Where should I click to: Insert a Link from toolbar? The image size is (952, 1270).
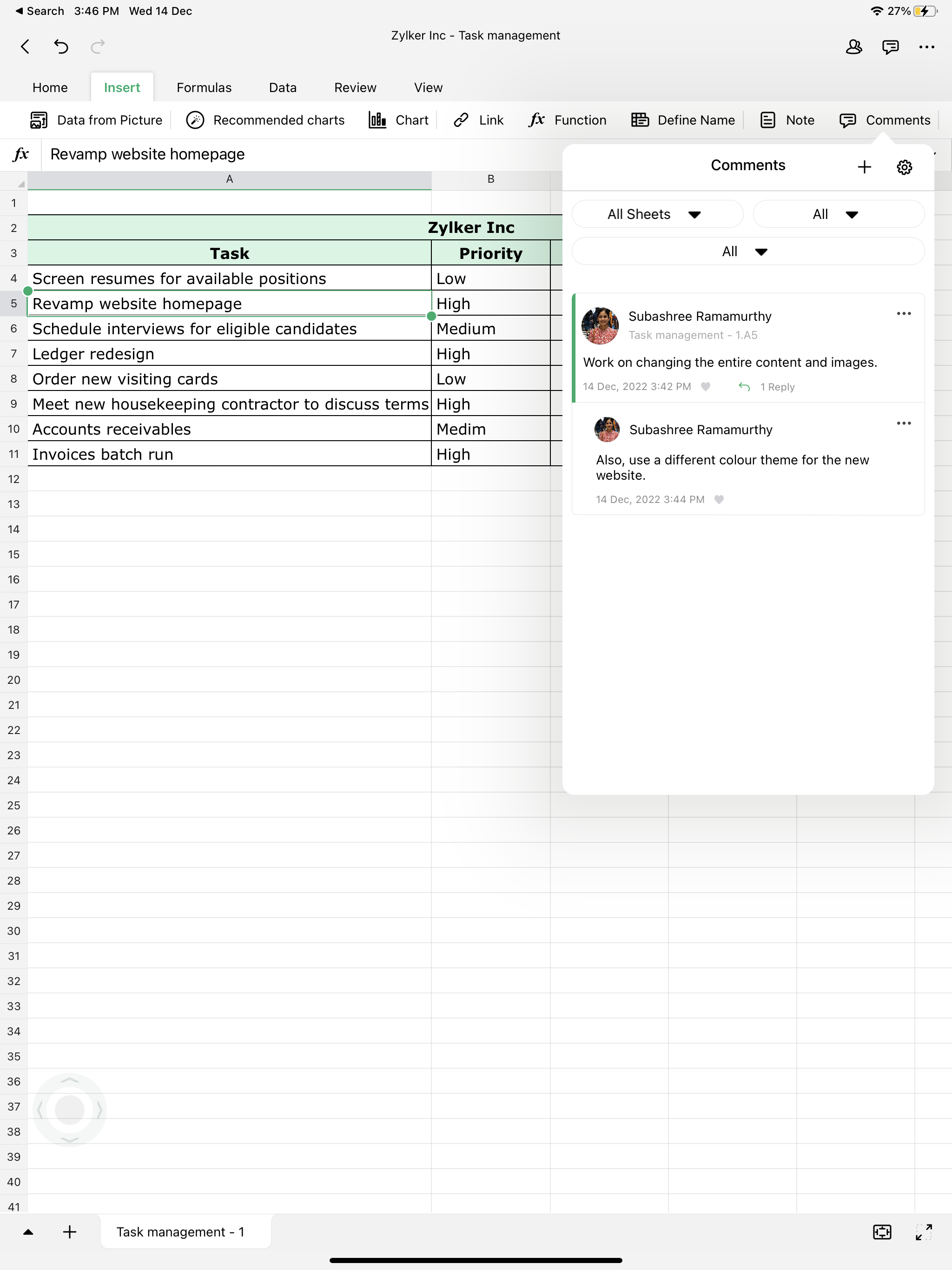click(x=478, y=120)
